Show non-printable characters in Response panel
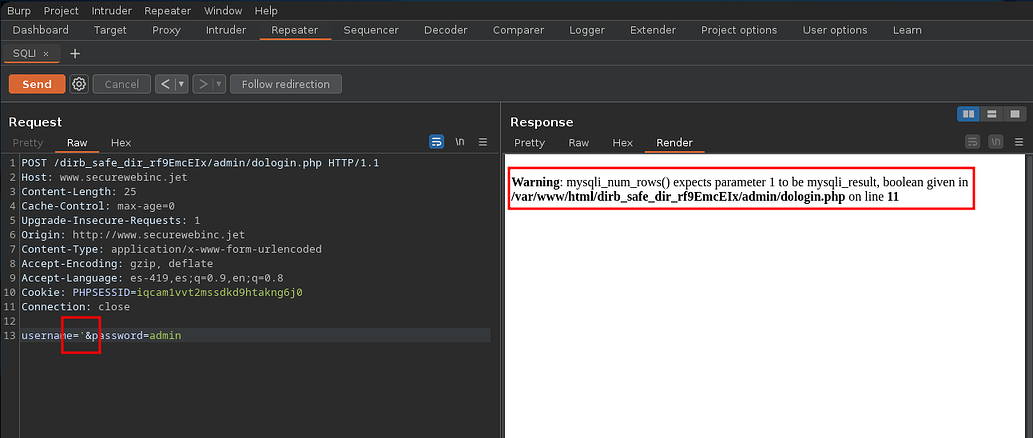This screenshot has width=1033, height=438. coord(994,142)
